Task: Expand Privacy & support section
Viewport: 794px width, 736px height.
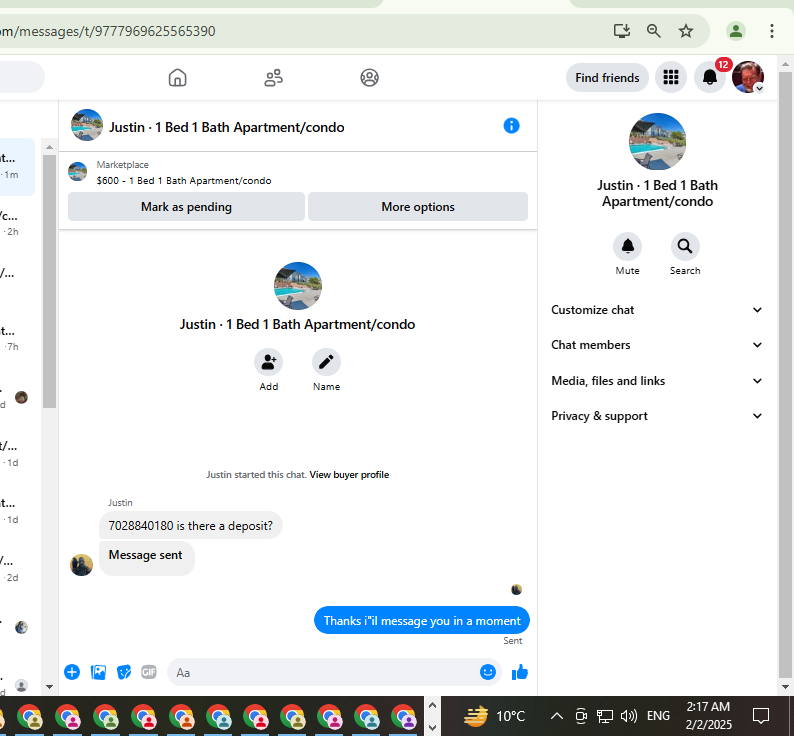Action: pyautogui.click(x=657, y=416)
